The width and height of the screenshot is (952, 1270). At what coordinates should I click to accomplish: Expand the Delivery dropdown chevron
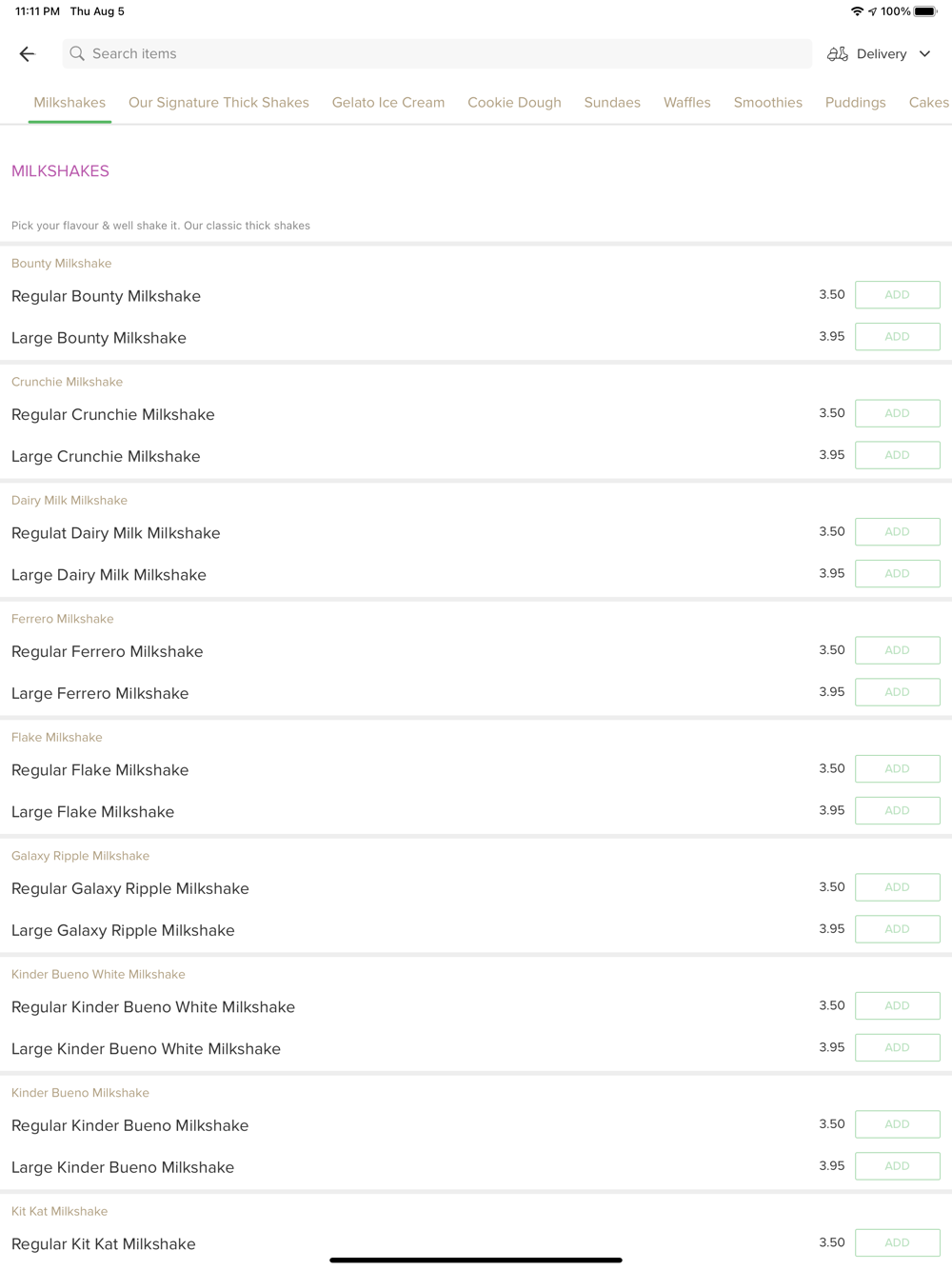point(924,54)
